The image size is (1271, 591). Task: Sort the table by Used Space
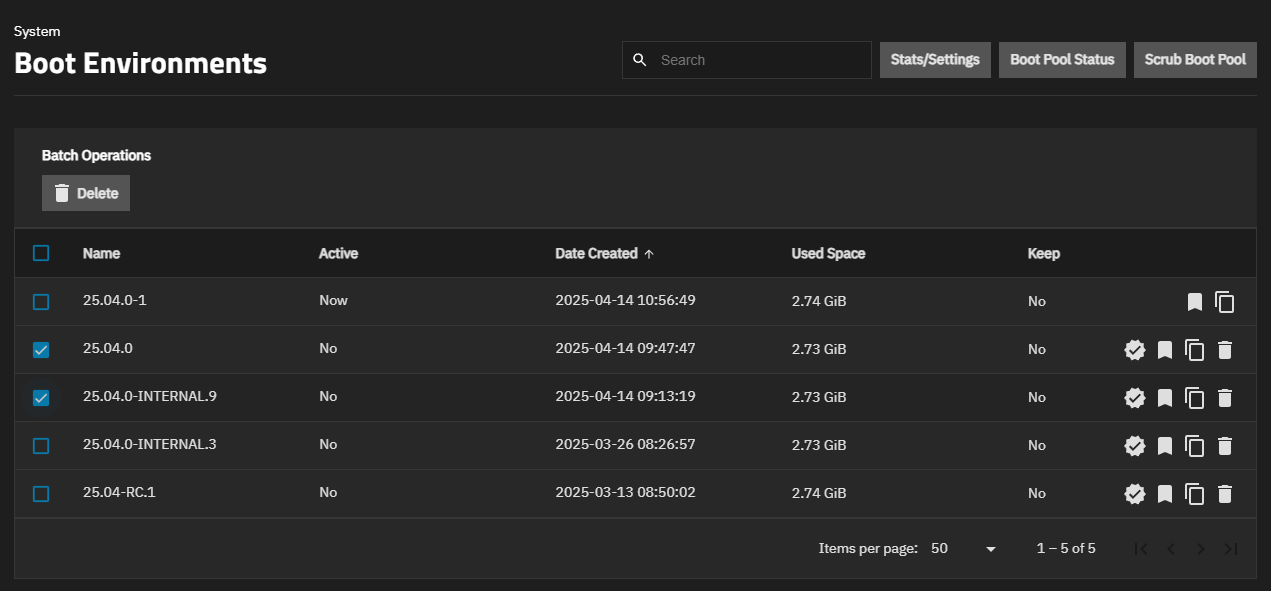[x=828, y=254]
